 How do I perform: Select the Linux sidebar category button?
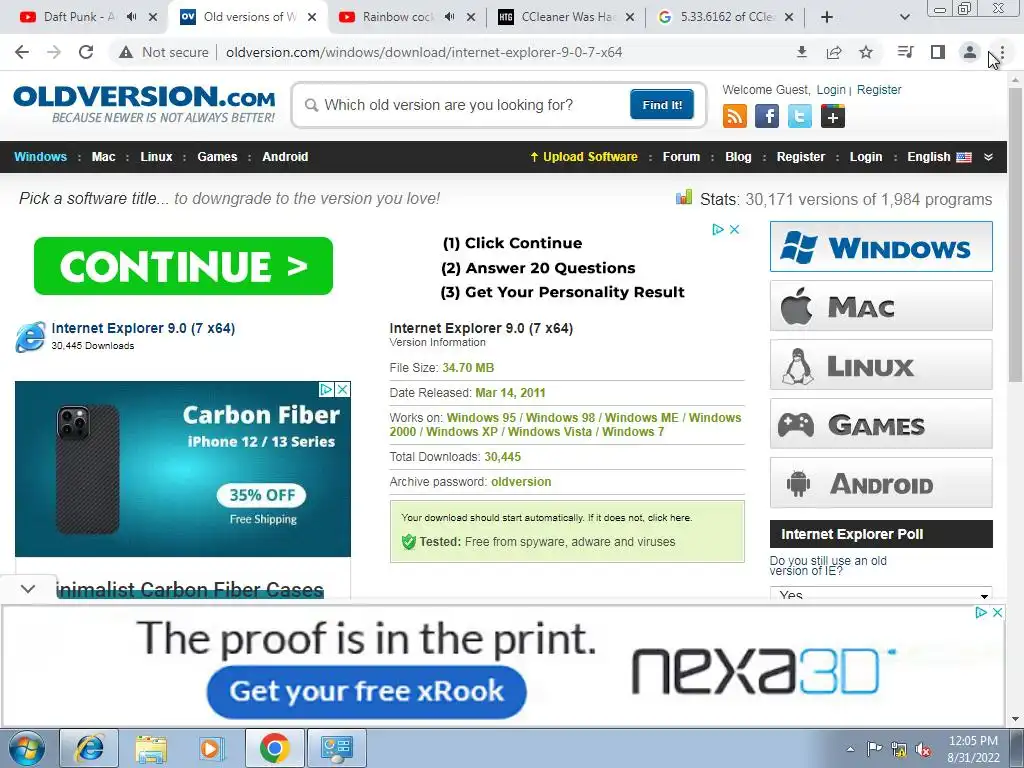click(881, 364)
